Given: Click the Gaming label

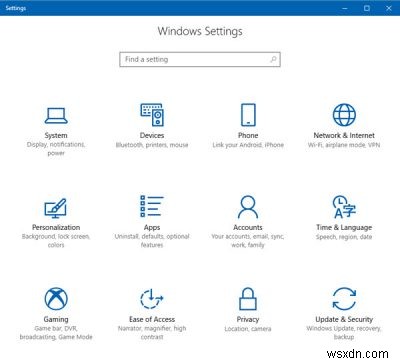Looking at the screenshot, I should click(56, 319).
